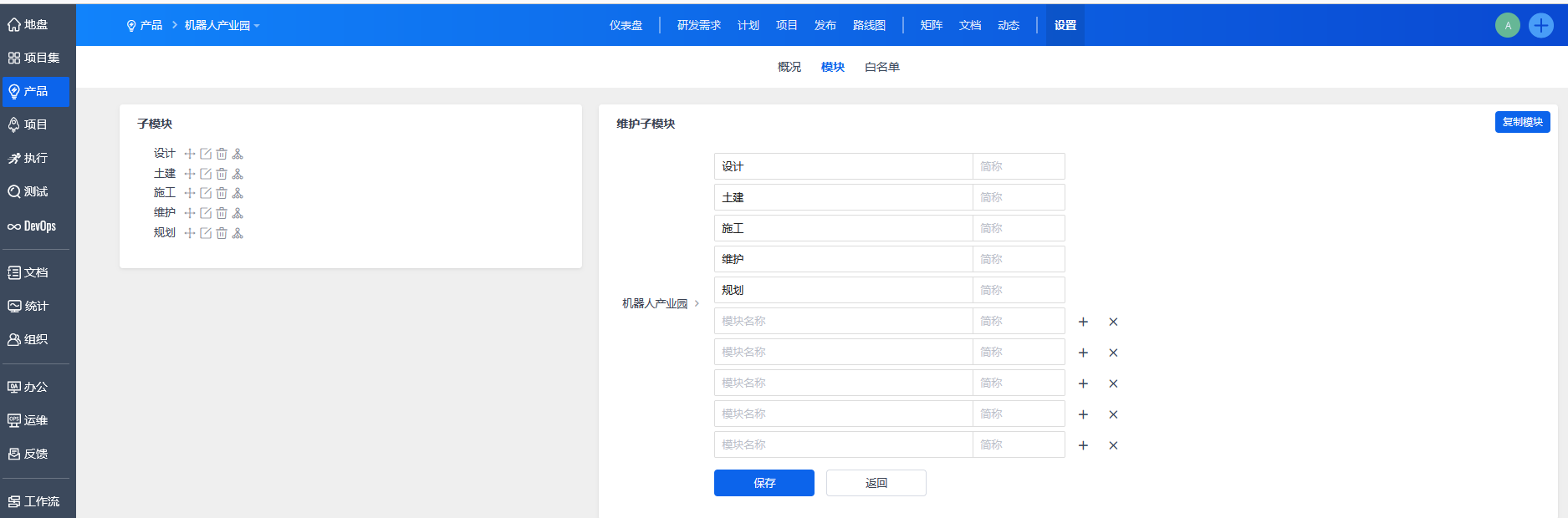Click the 保存 button
The height and width of the screenshot is (518, 1568).
coord(764,483)
